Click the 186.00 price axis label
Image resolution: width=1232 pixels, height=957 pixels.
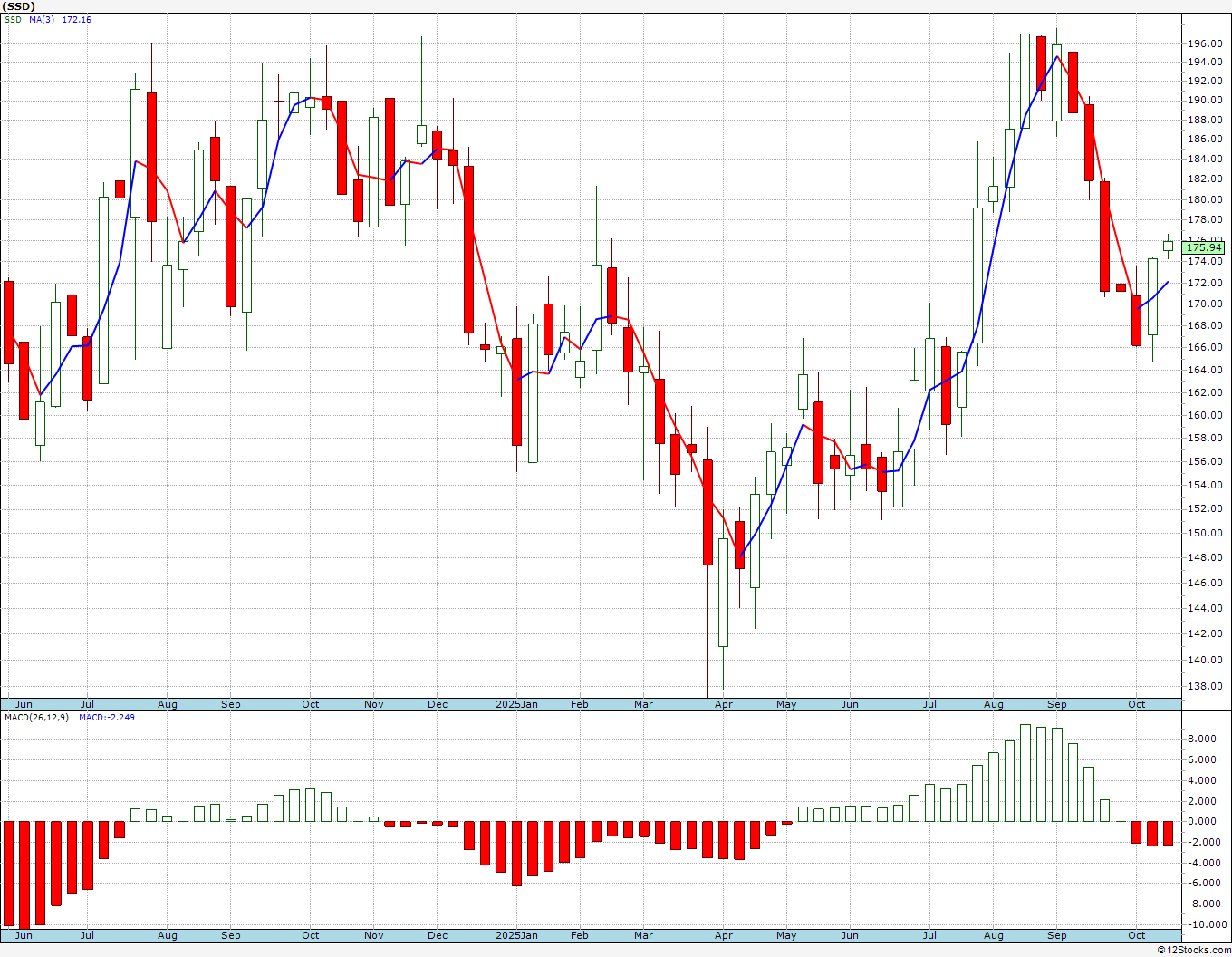tap(1204, 140)
